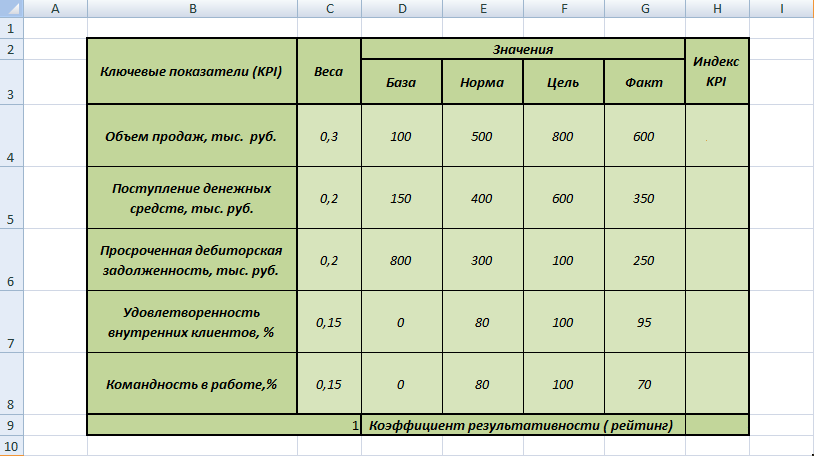This screenshot has width=814, height=456.
Task: Select row 1 header
Action: [10, 28]
